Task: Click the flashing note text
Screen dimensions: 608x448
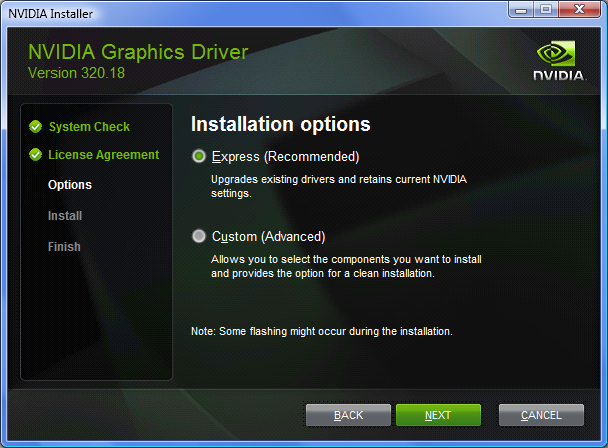Action: pyautogui.click(x=322, y=331)
